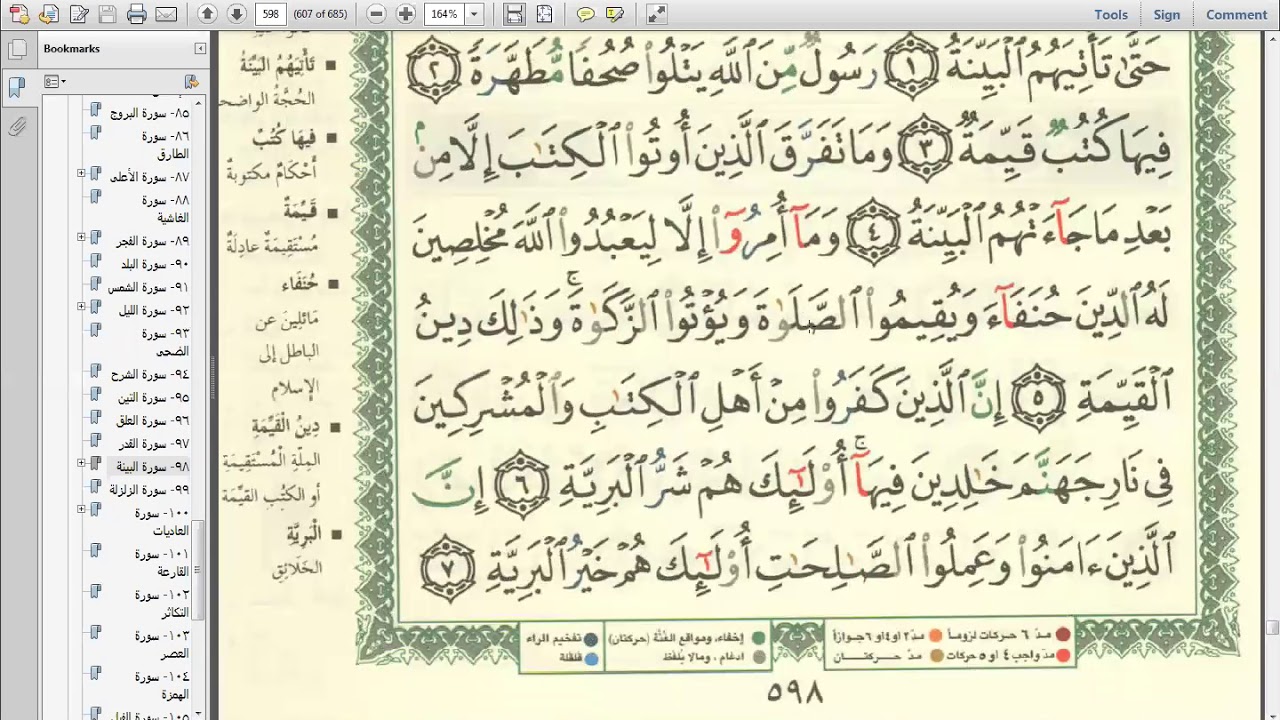
Task: Open bookmark ٩٤- سورة الشرح
Action: point(152,375)
